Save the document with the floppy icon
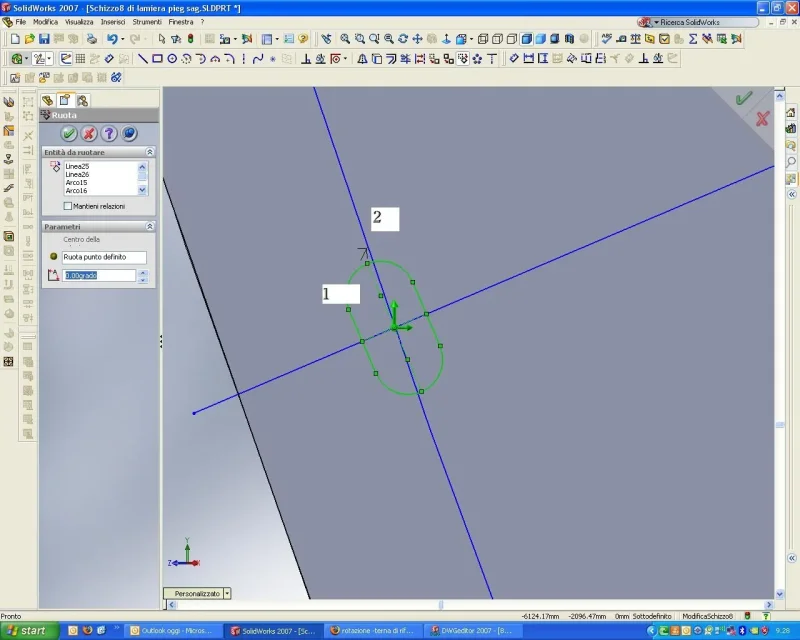Screen dimensions: 800x640 coord(44,39)
